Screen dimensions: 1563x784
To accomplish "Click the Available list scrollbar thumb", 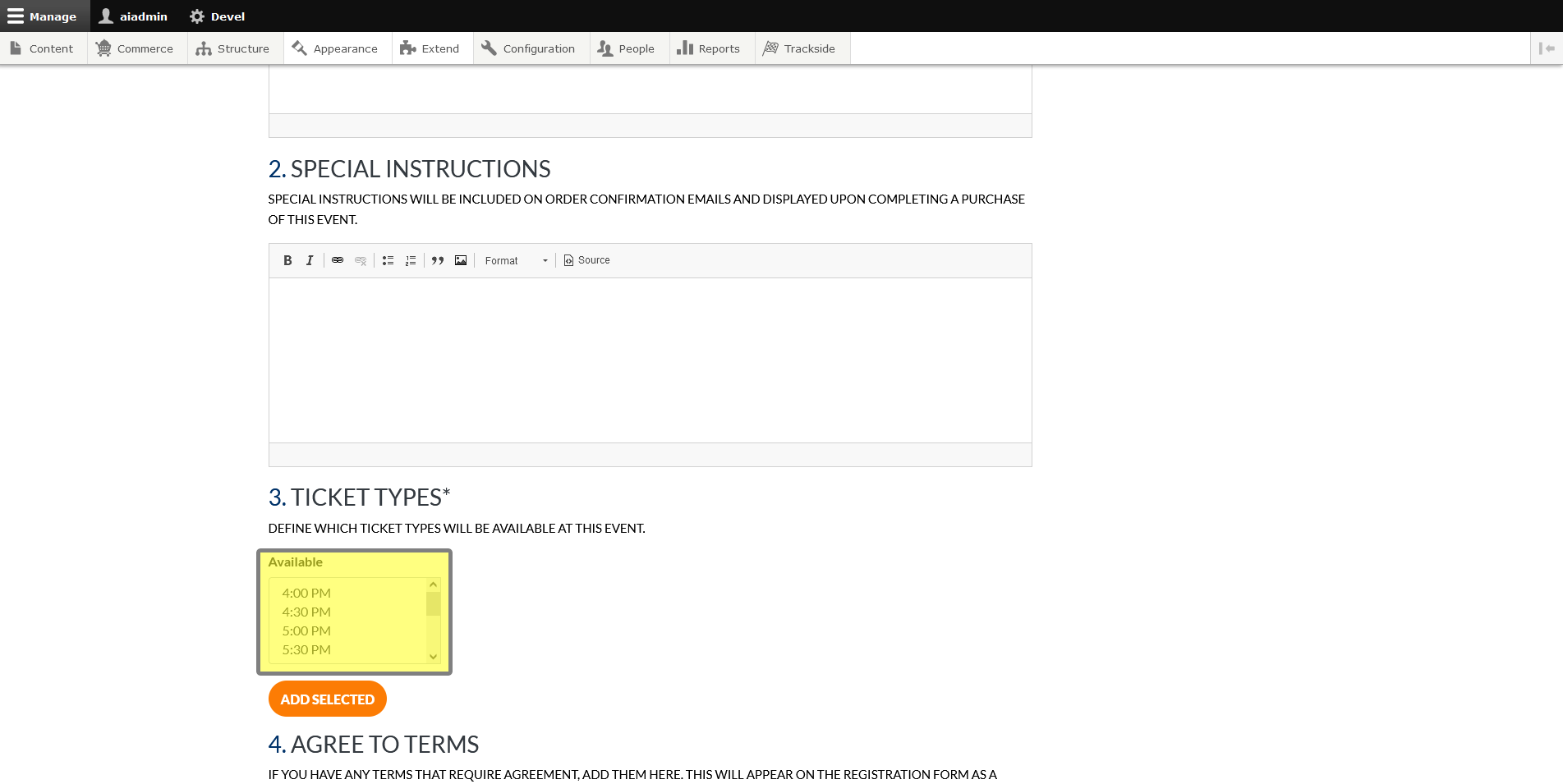I will click(433, 603).
